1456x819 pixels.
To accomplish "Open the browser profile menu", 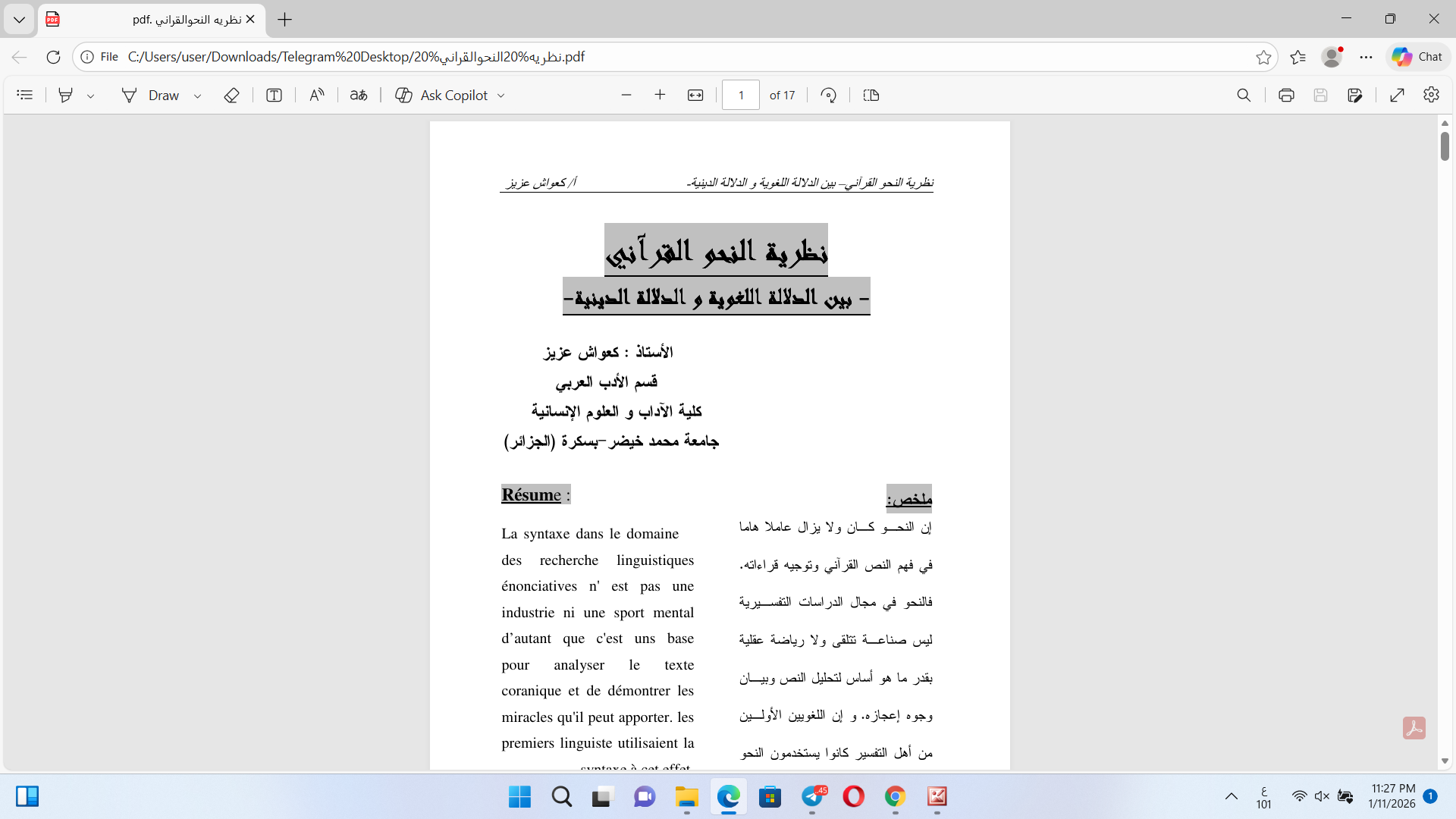I will click(x=1332, y=57).
